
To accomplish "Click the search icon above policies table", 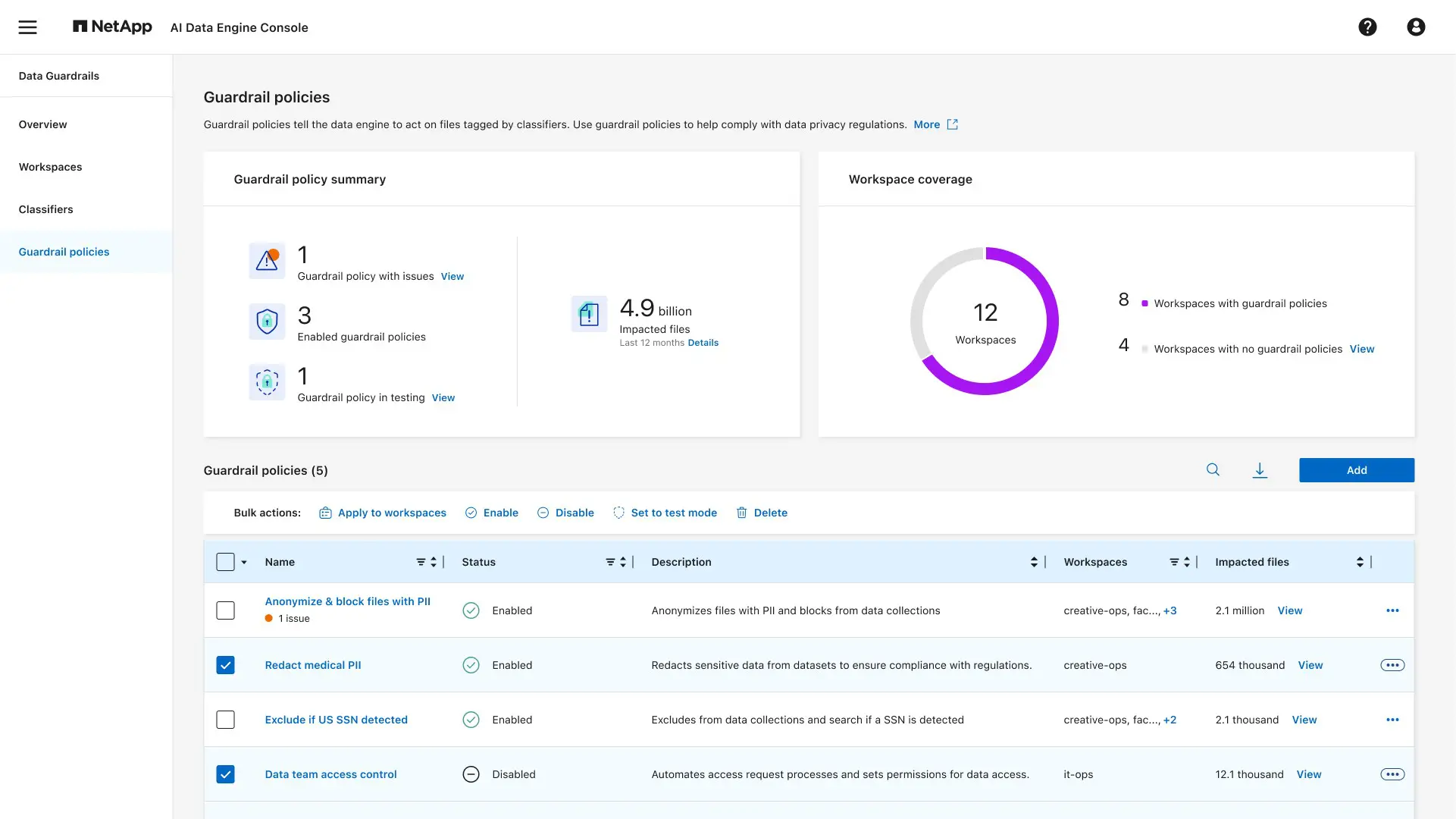I will pos(1213,470).
